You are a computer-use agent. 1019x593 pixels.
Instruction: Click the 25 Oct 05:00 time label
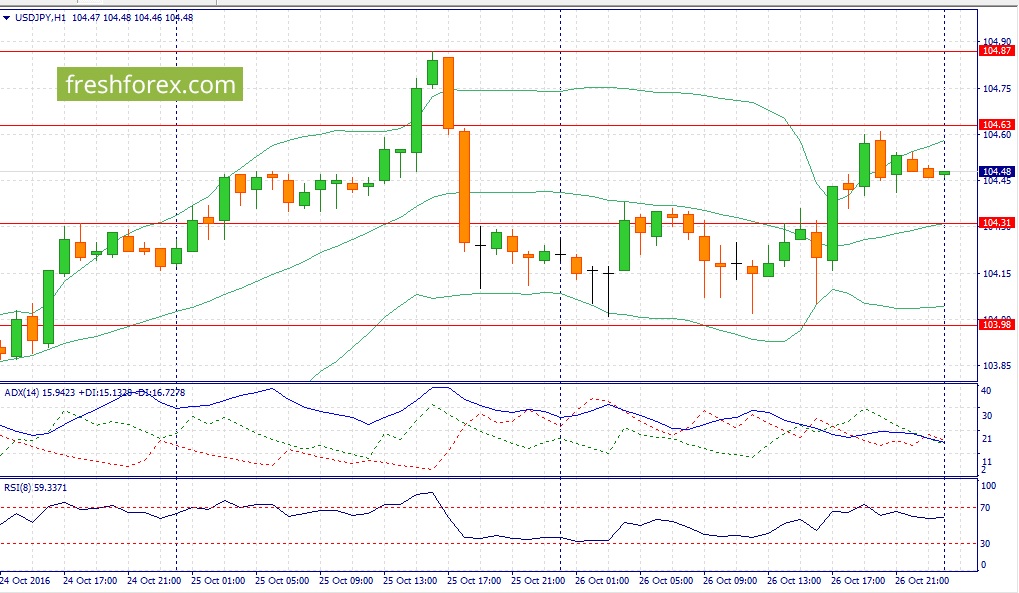(282, 580)
